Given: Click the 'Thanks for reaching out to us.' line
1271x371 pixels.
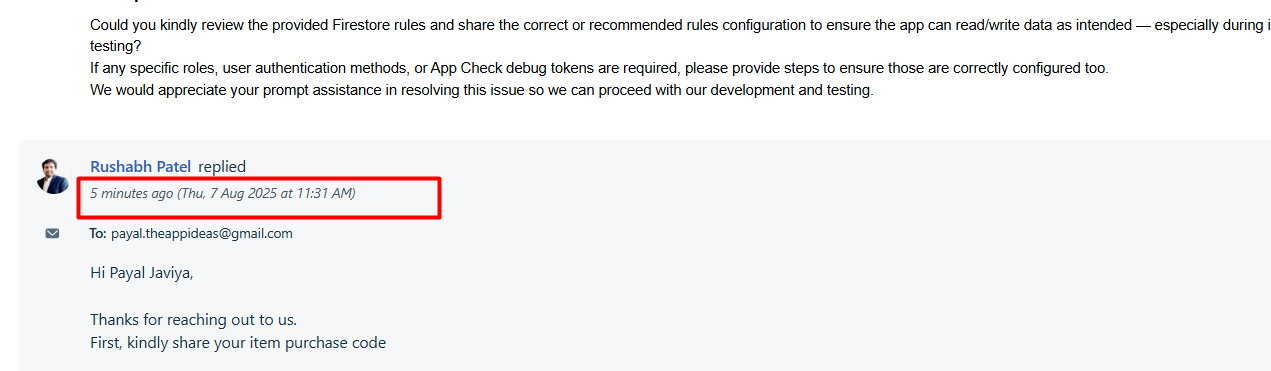Looking at the screenshot, I should (193, 320).
